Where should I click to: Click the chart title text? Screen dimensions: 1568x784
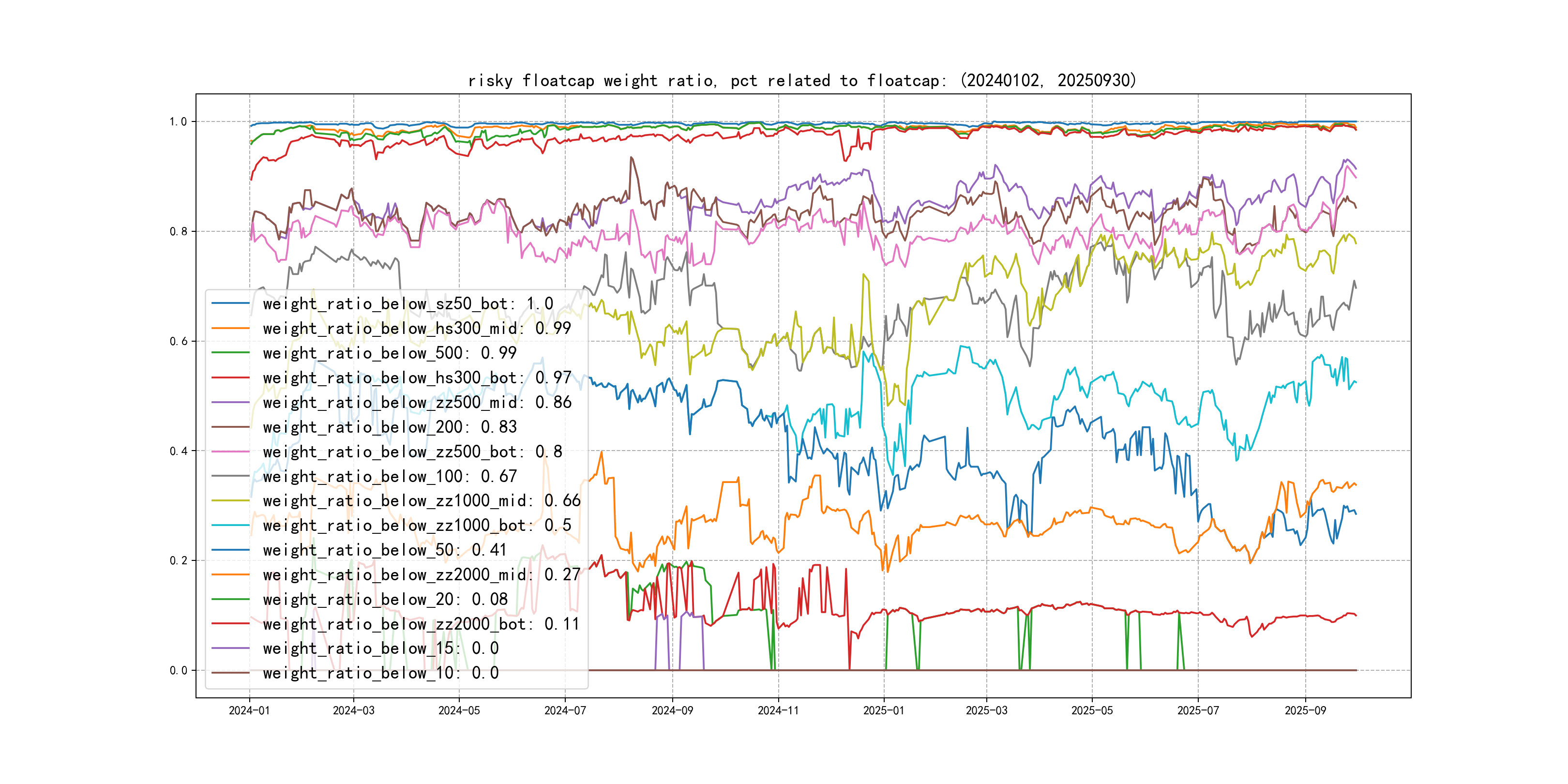(x=801, y=80)
